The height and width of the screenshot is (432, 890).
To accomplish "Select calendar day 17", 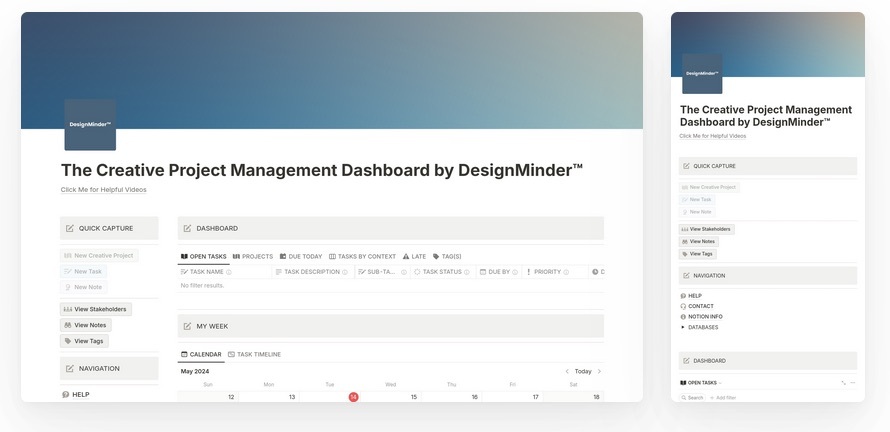I will tap(535, 397).
